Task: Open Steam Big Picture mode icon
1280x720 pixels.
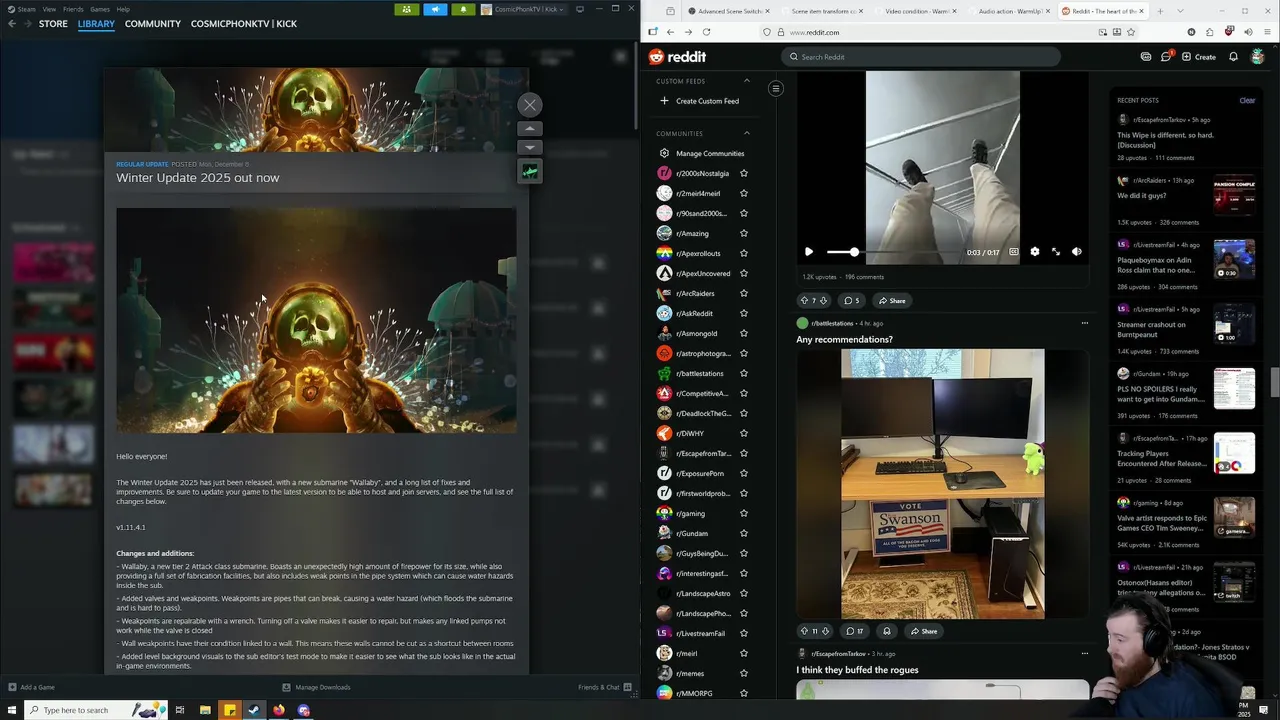Action: click(x=580, y=9)
